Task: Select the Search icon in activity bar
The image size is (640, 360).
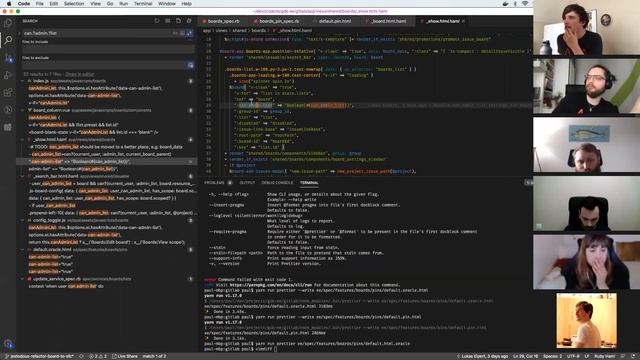Action: point(8,40)
